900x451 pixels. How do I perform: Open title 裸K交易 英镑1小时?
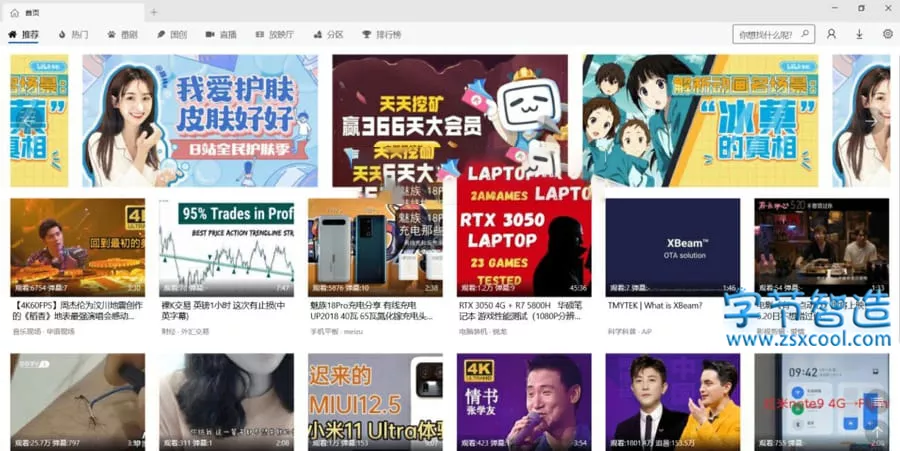[x=224, y=310]
